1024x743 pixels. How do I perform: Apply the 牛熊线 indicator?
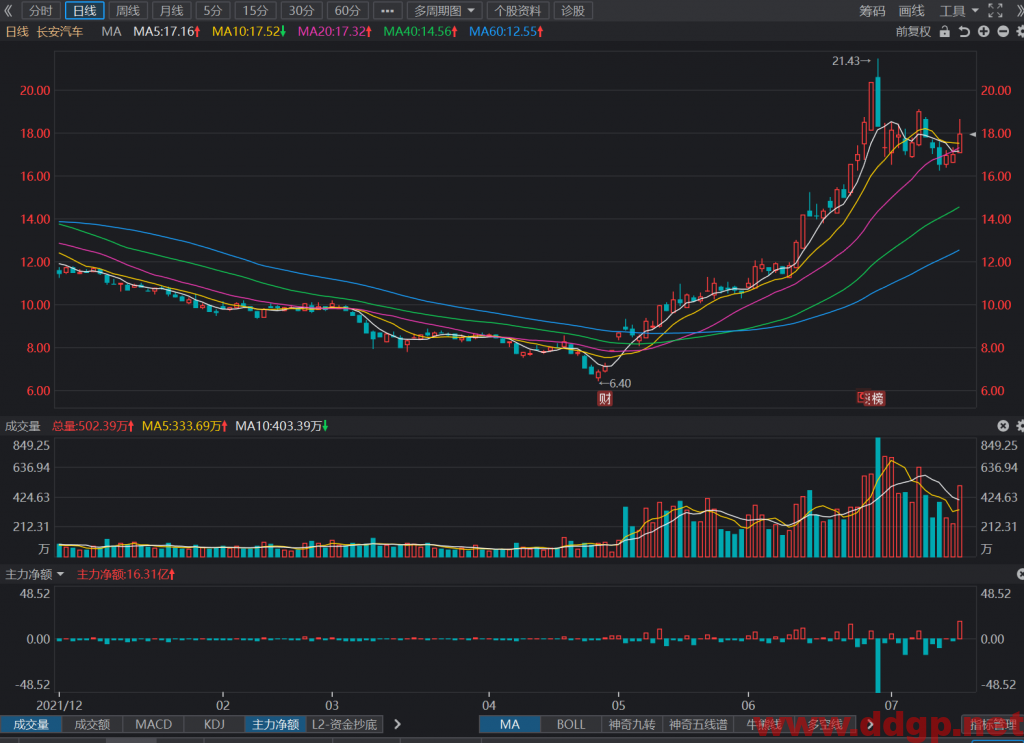pyautogui.click(x=764, y=724)
